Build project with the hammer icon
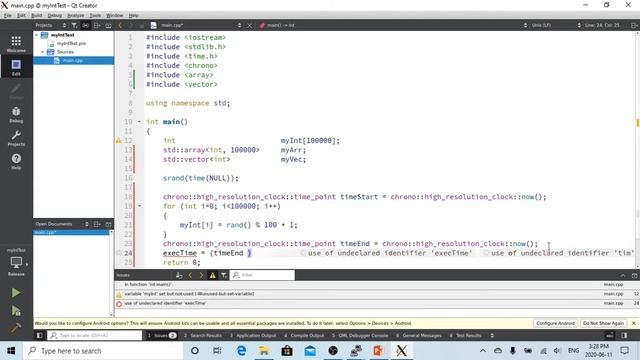This screenshot has width=640, height=360. click(16, 328)
